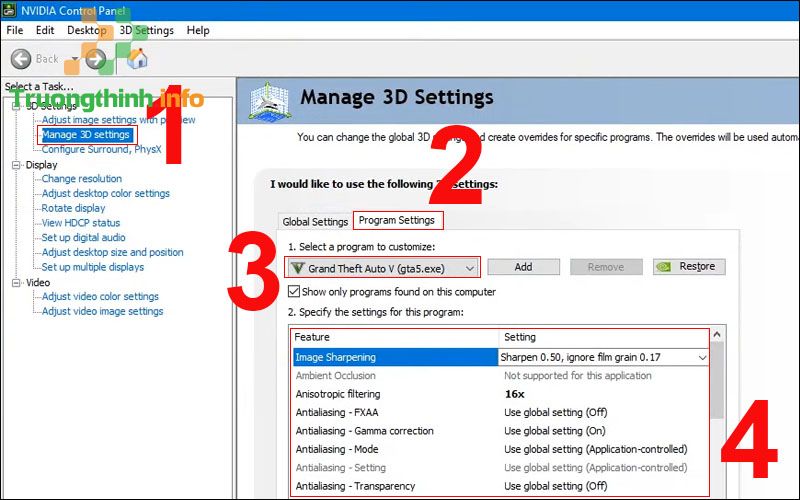The height and width of the screenshot is (500, 800).
Task: Select Antialiasing - Mode feature
Action: pyautogui.click(x=337, y=449)
